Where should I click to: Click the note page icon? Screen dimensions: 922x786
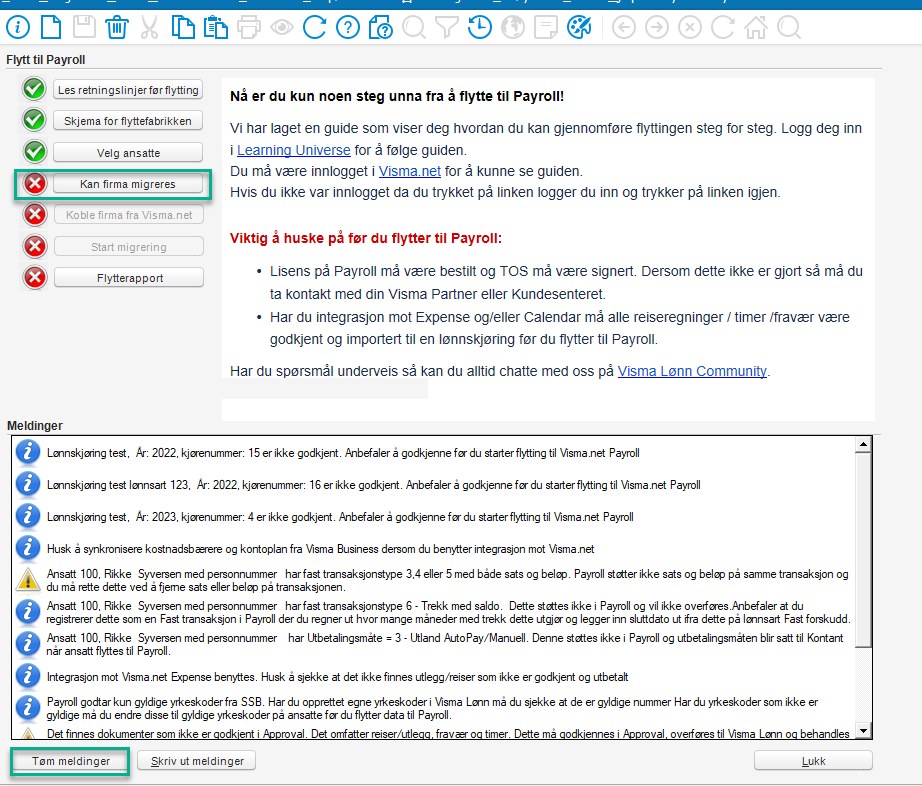546,27
